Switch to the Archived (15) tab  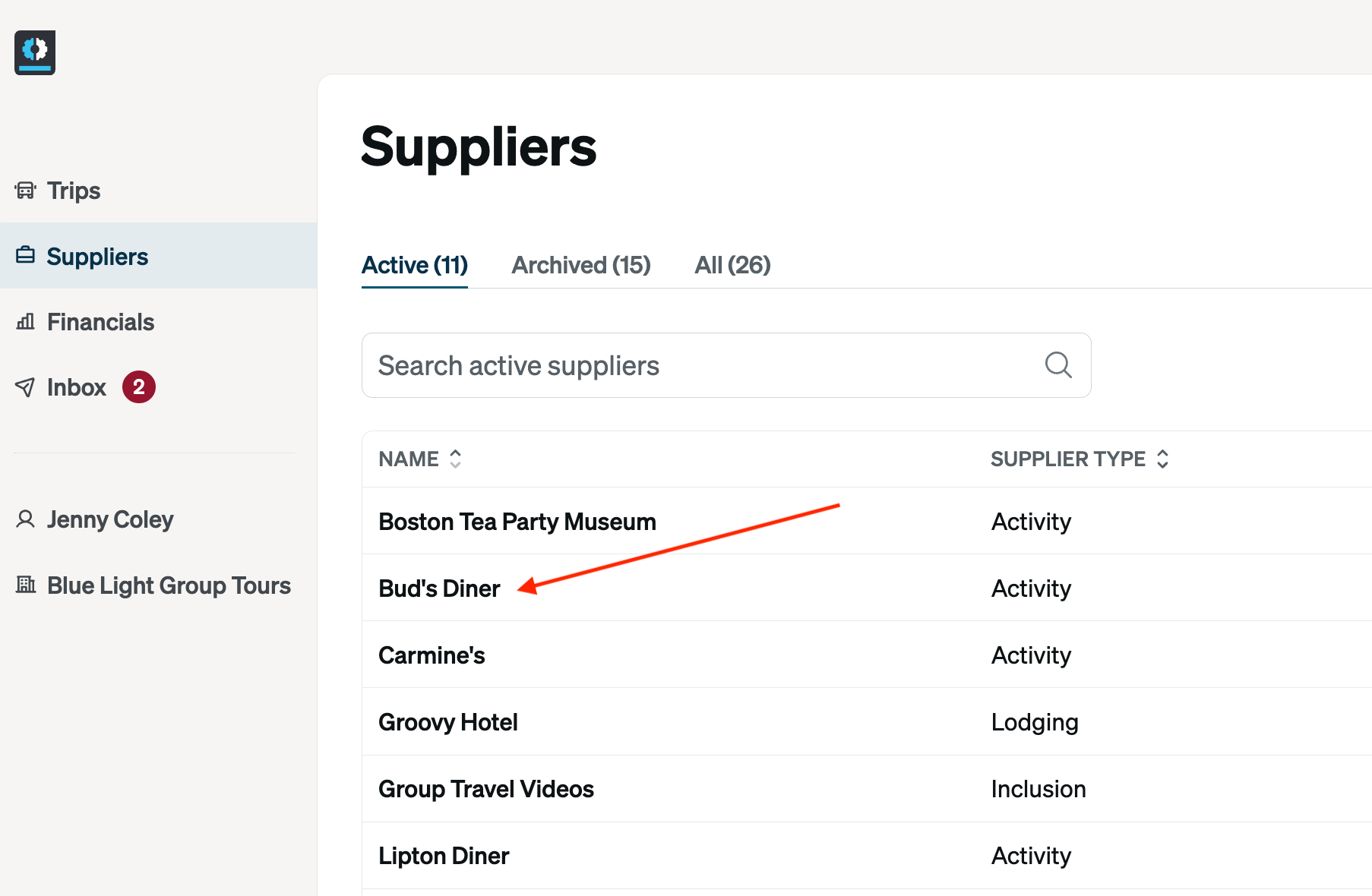581,265
